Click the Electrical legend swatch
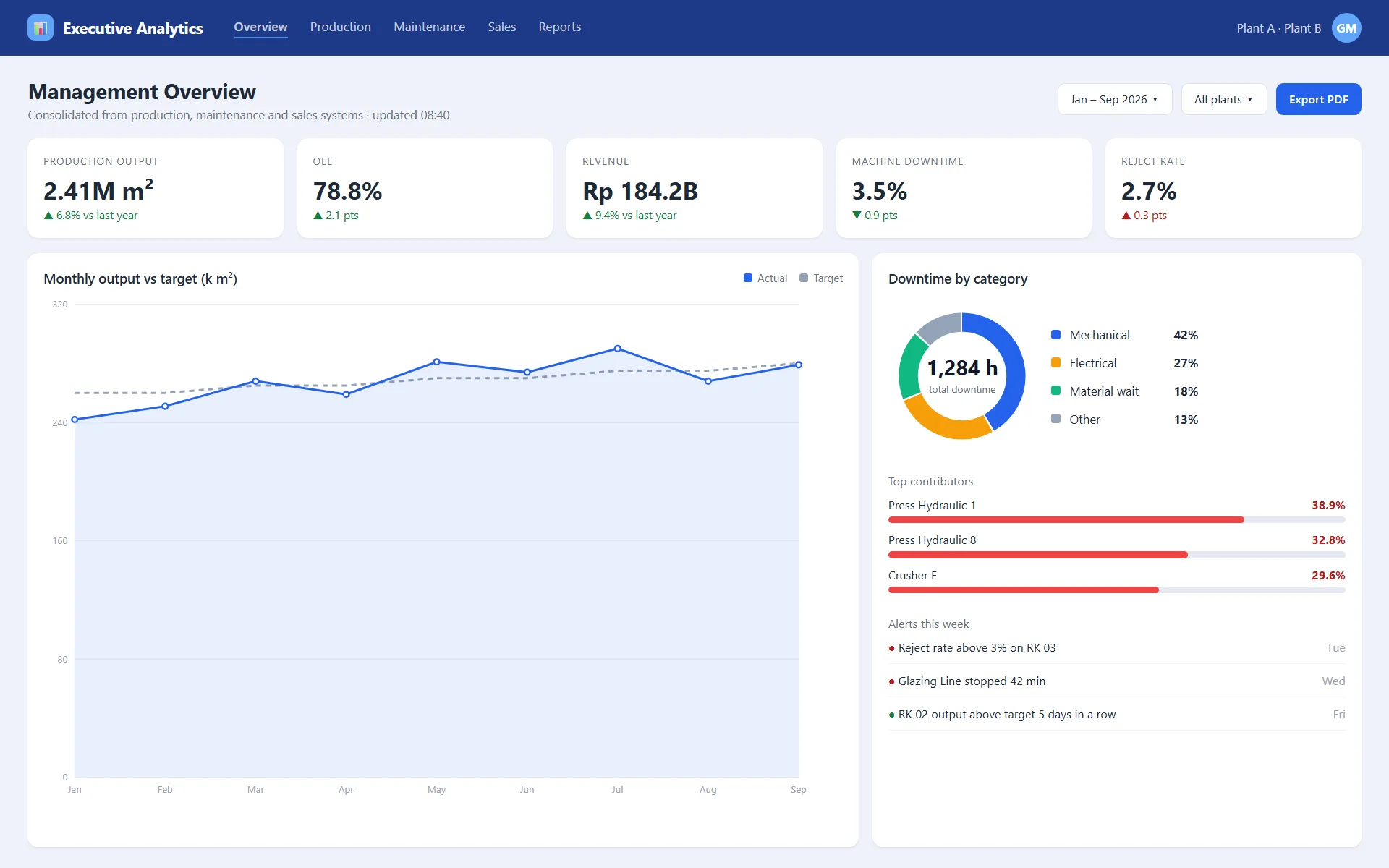Image resolution: width=1389 pixels, height=868 pixels. (1055, 363)
